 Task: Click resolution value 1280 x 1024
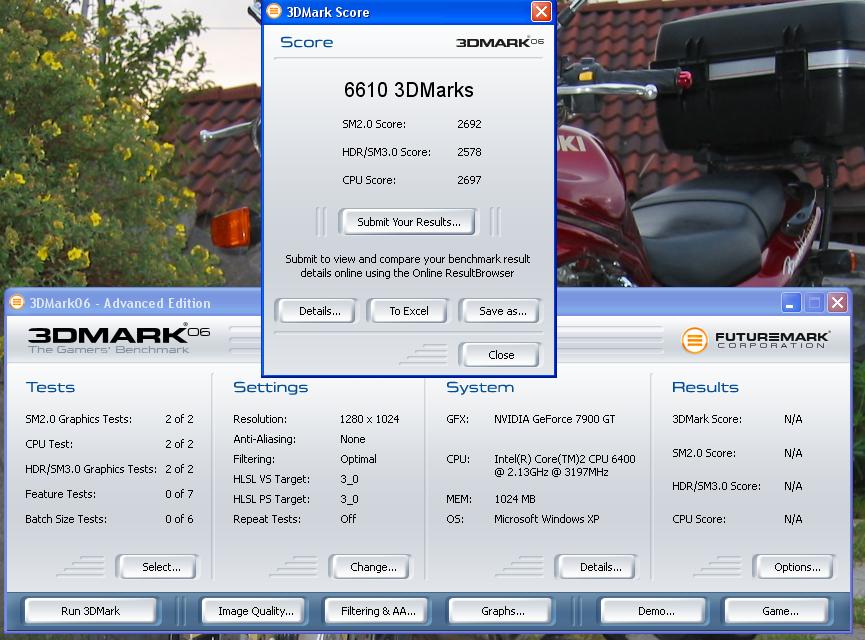[x=369, y=419]
